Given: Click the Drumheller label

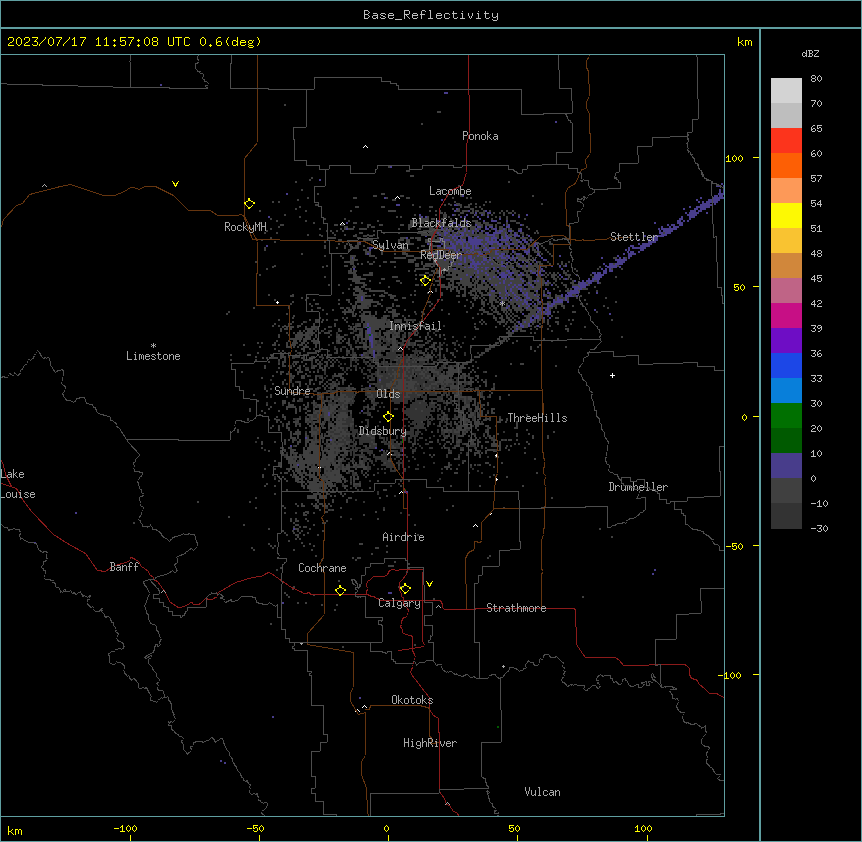Looking at the screenshot, I should 638,487.
